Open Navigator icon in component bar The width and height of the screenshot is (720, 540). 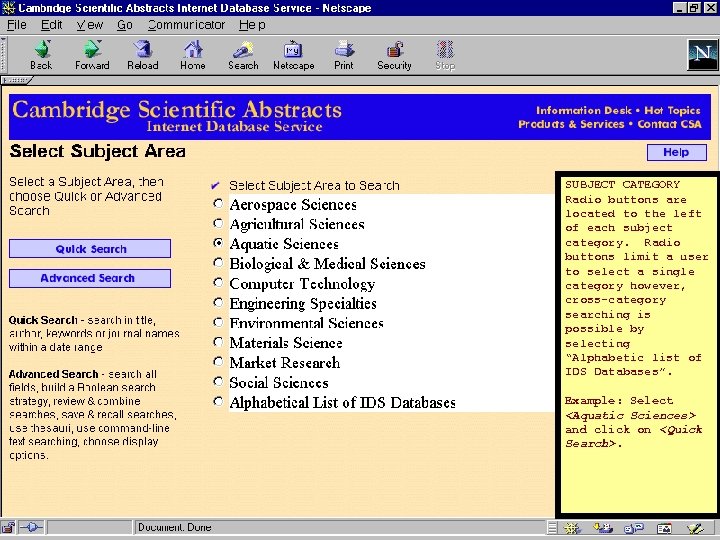[x=572, y=528]
